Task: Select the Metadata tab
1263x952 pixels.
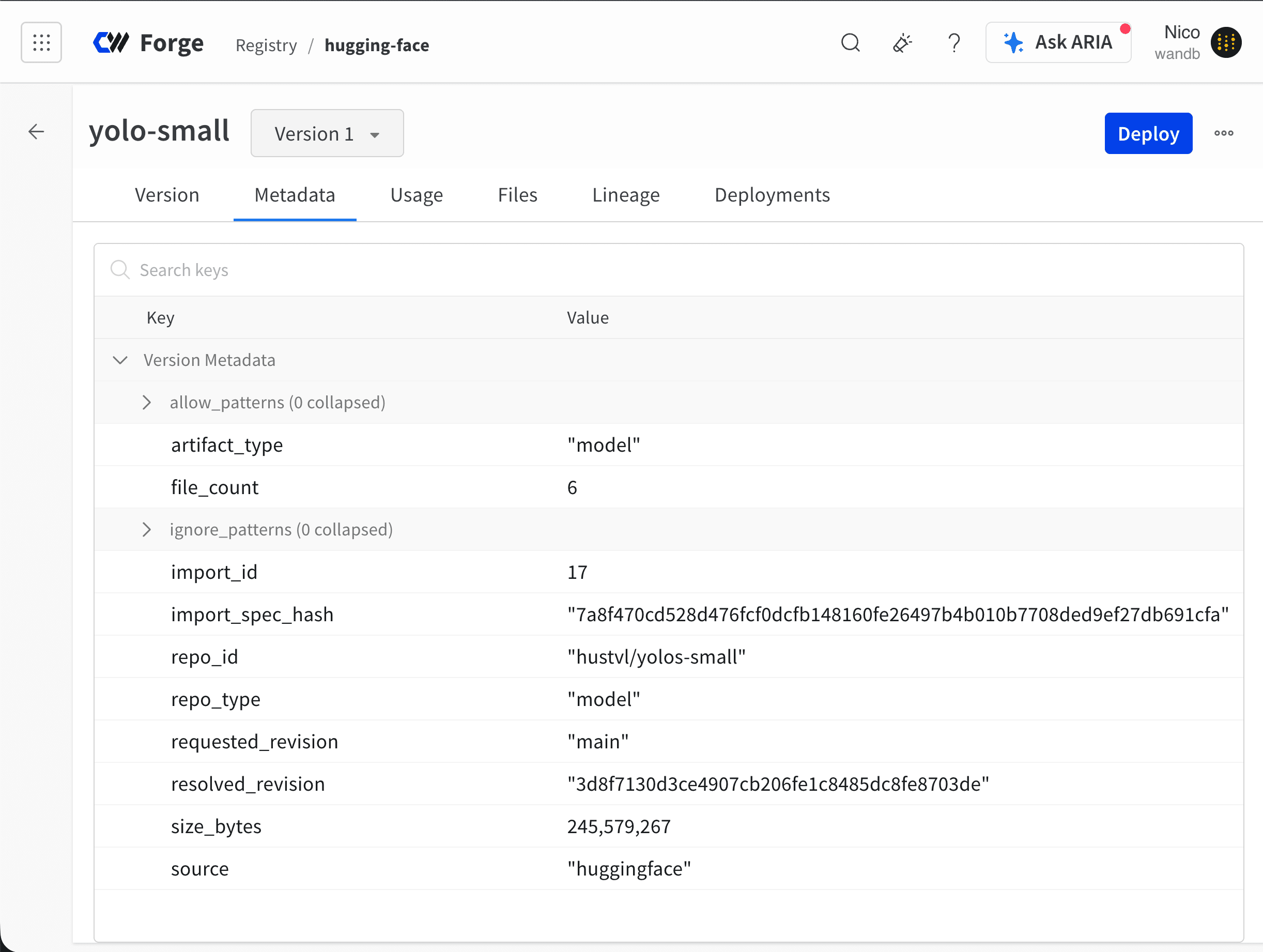Action: click(x=295, y=195)
